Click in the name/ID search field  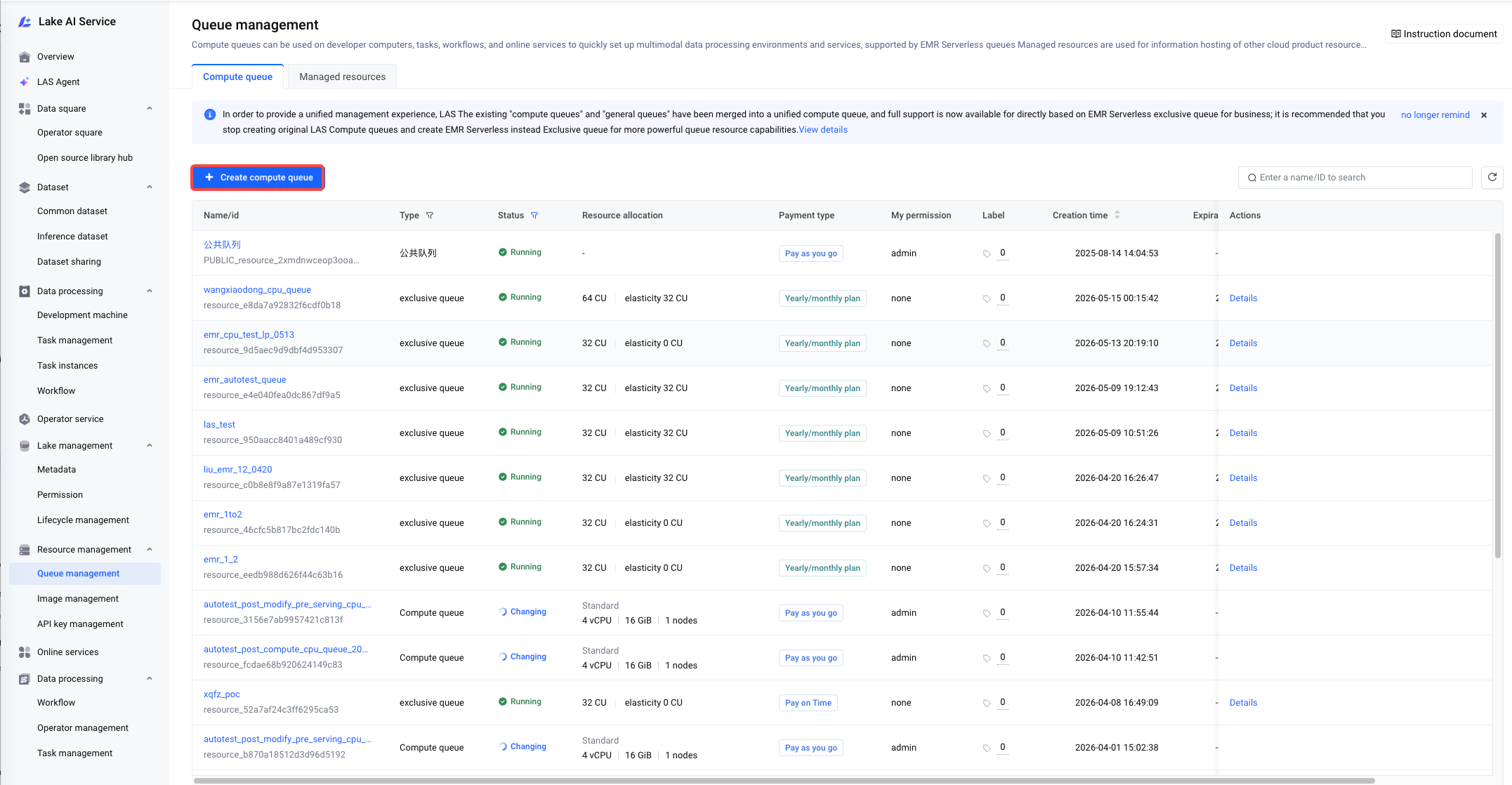[1355, 178]
